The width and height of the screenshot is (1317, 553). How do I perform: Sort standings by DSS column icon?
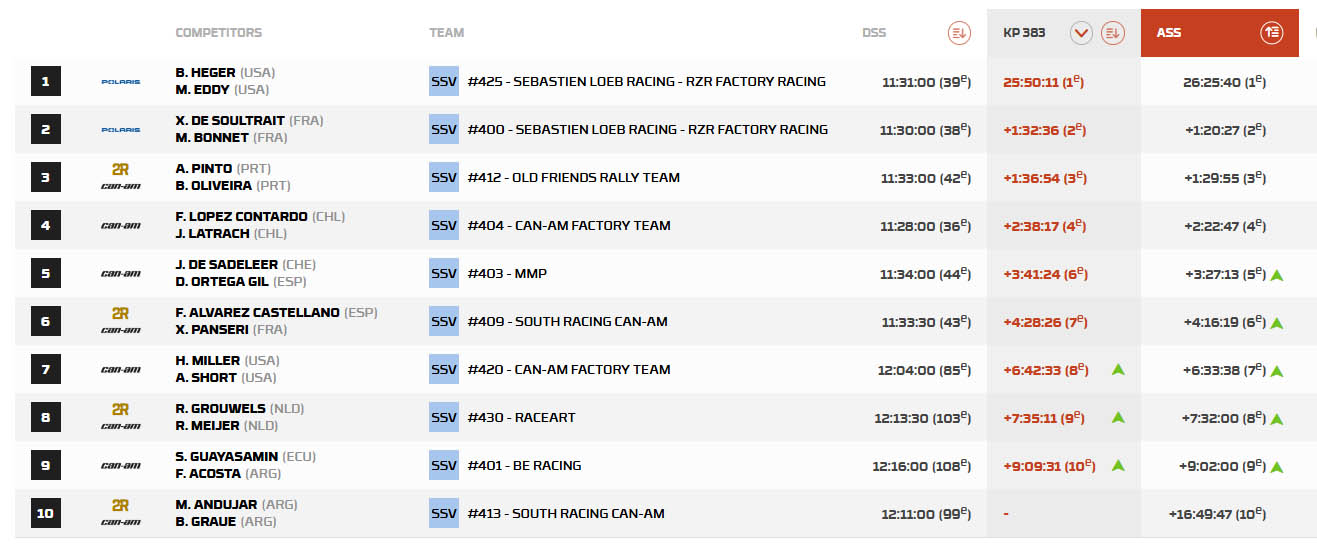959,33
